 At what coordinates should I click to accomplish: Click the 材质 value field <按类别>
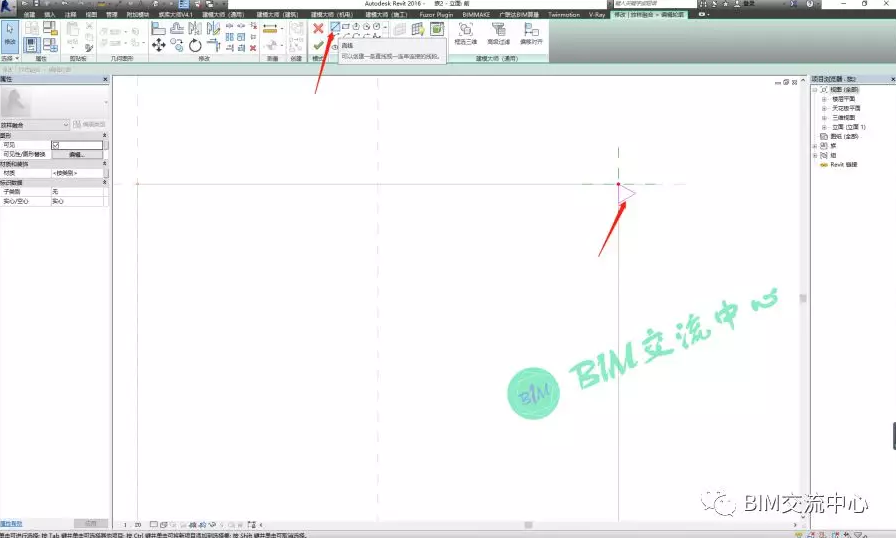[77, 173]
